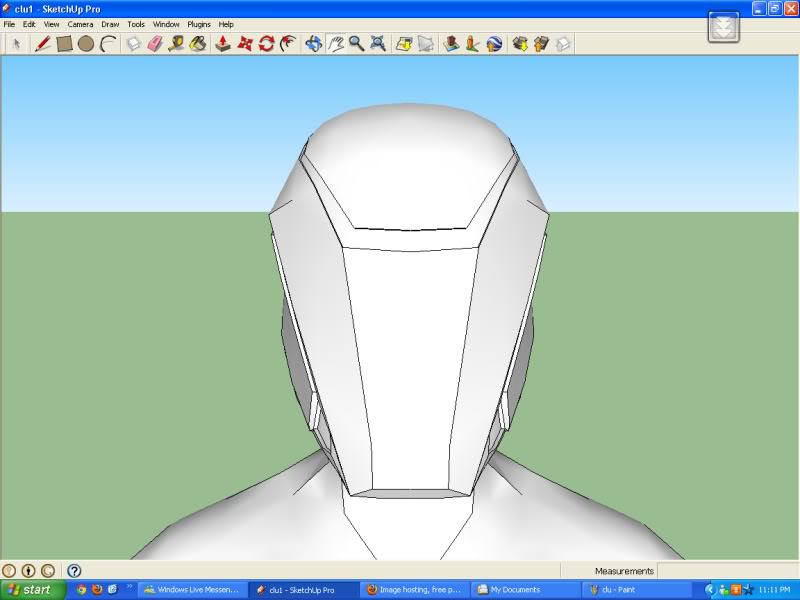Expand hidden system tray icons arrow
Viewport: 800px width, 600px height.
tap(710, 590)
